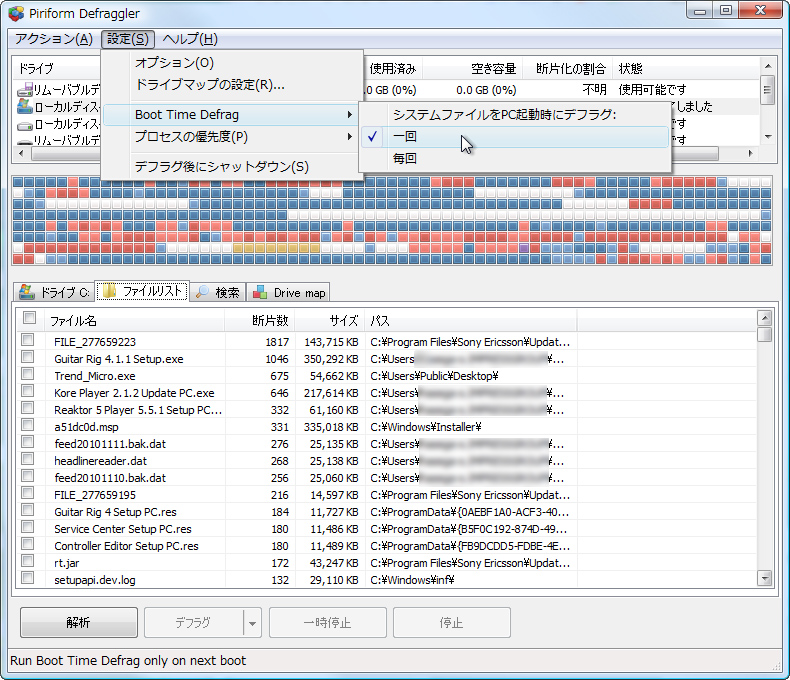The height and width of the screenshot is (680, 790).
Task: Sort by the 断片数 column header
Action: pos(260,321)
